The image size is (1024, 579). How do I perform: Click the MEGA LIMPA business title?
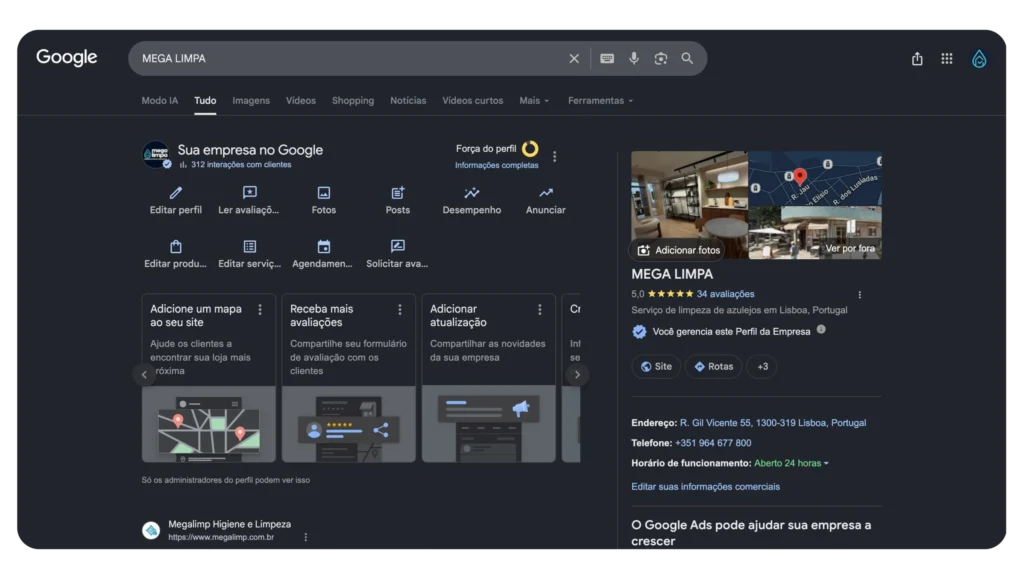point(671,274)
